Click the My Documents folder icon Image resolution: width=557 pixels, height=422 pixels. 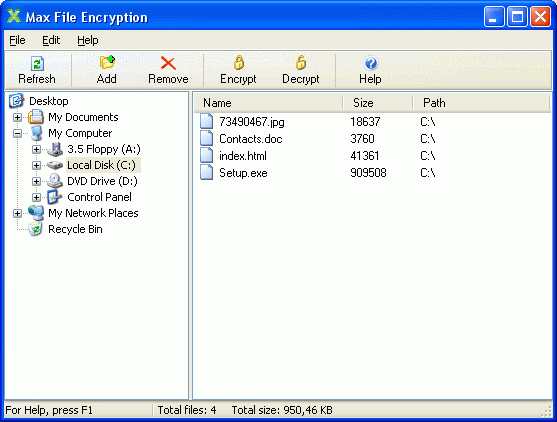36,117
